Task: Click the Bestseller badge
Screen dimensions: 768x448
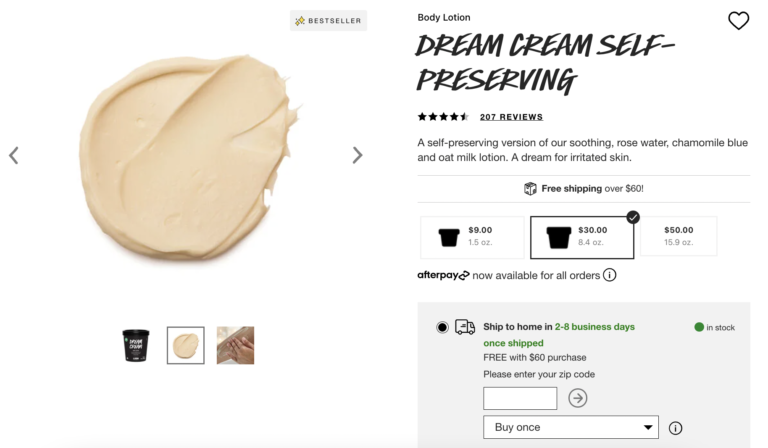Action: coord(329,20)
